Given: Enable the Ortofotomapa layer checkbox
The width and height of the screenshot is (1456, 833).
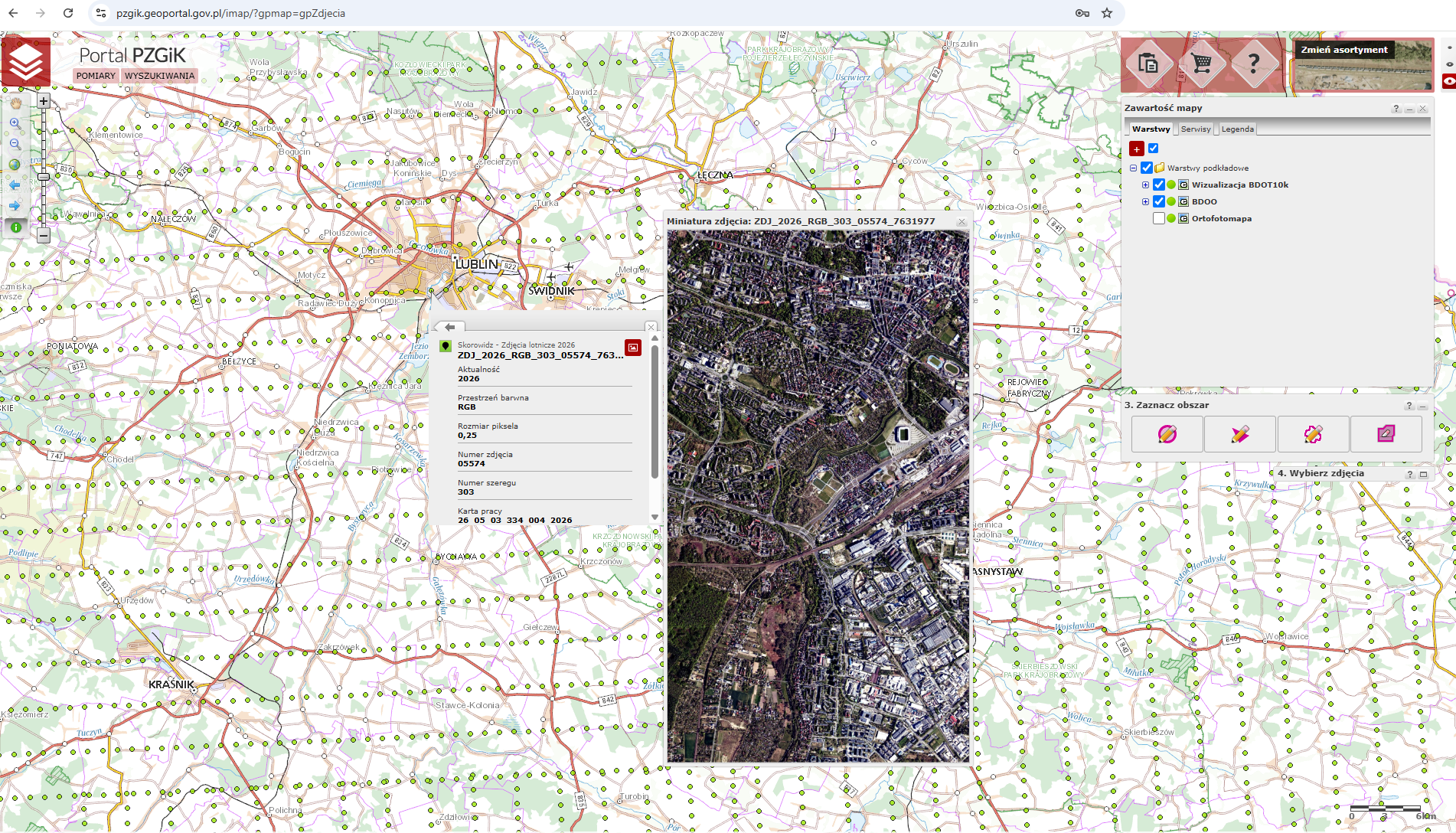Looking at the screenshot, I should tap(1159, 218).
